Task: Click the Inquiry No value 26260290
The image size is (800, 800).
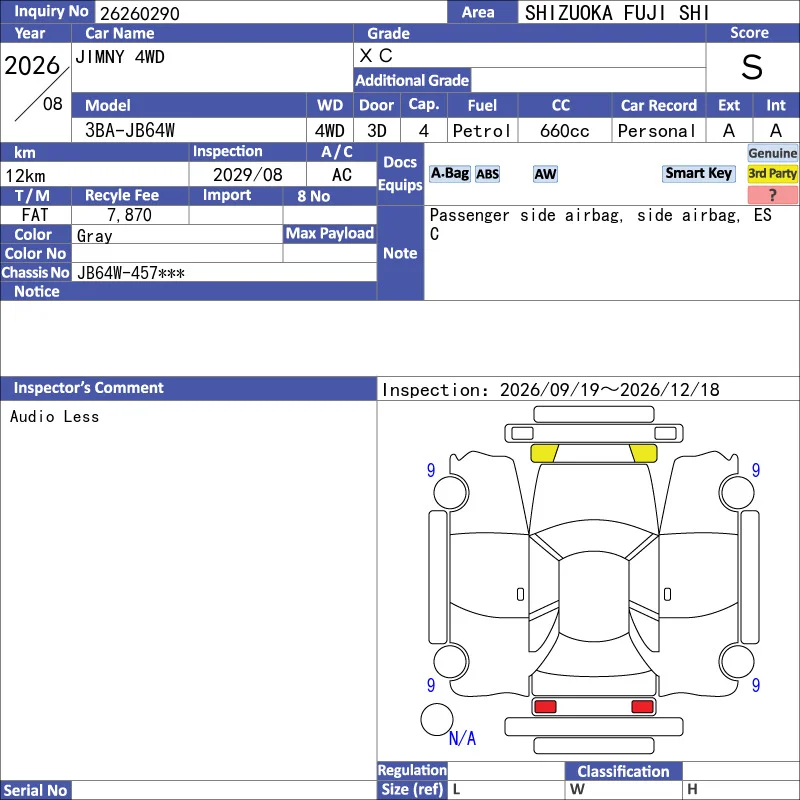Action: click(x=140, y=13)
